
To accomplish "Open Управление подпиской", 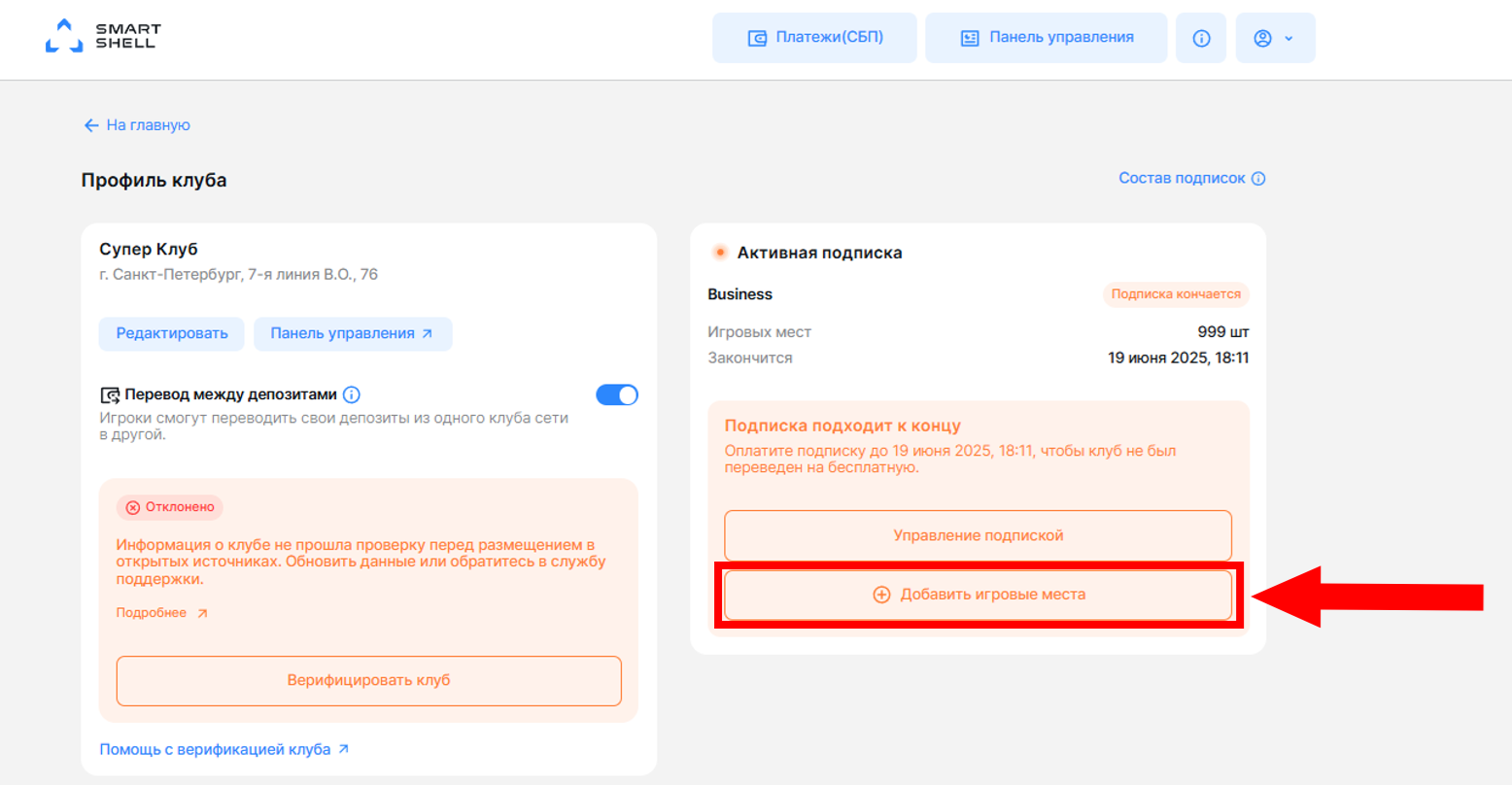I will point(978,535).
